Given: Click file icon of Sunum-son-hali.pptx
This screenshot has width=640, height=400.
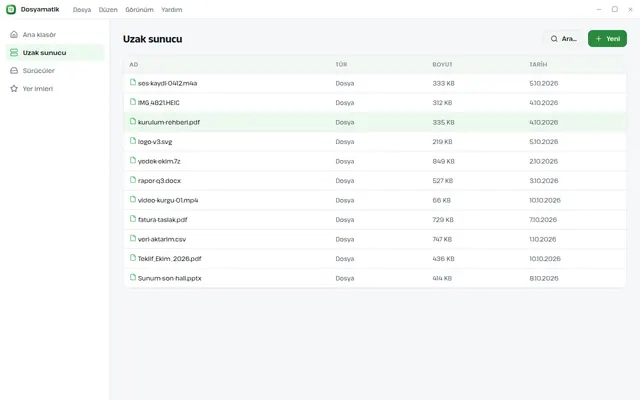Looking at the screenshot, I should (x=133, y=277).
